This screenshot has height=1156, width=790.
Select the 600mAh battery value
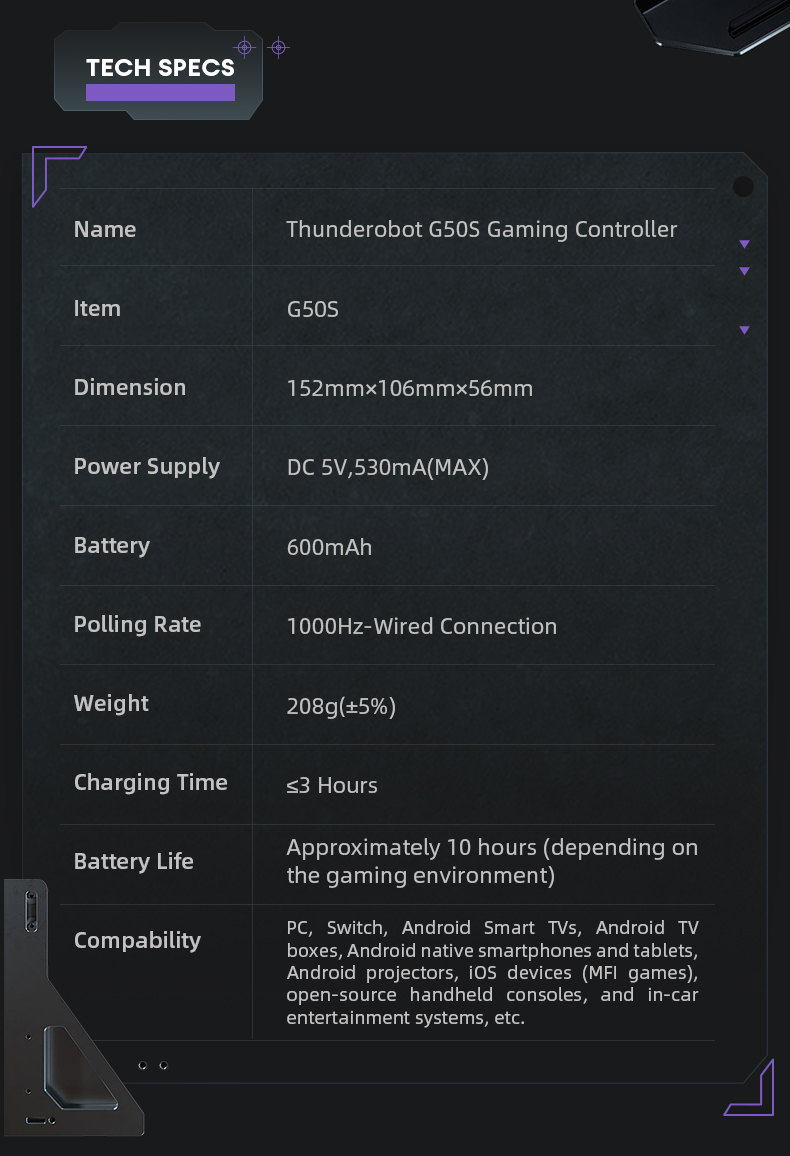click(329, 547)
